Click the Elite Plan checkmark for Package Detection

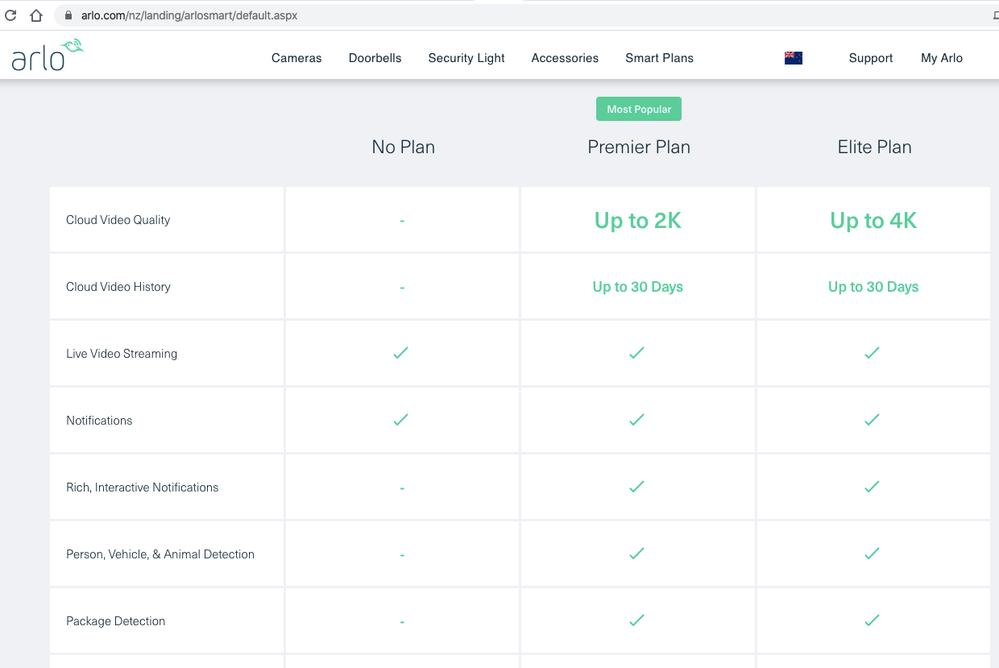pyautogui.click(x=871, y=620)
